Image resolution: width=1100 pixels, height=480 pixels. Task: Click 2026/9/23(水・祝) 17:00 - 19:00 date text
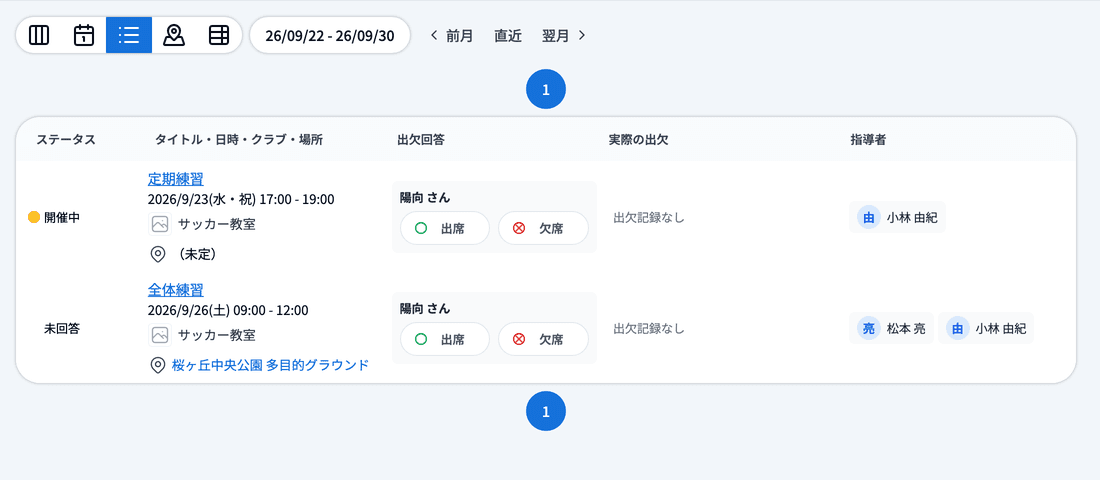coord(241,199)
